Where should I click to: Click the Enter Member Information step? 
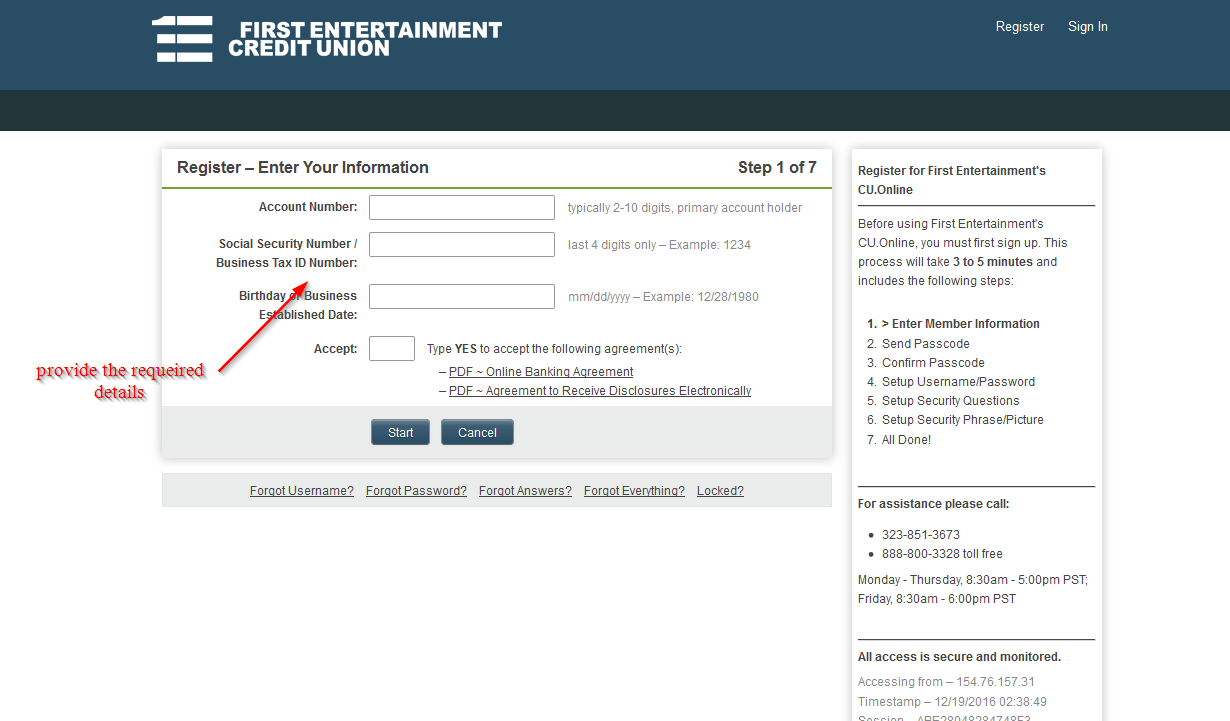tap(961, 324)
